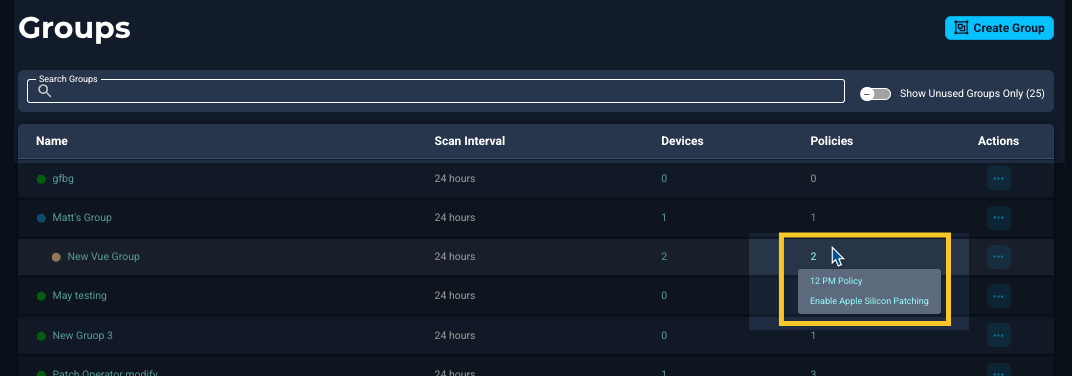The width and height of the screenshot is (1072, 376).
Task: Click the Name column header
Action: pyautogui.click(x=52, y=141)
